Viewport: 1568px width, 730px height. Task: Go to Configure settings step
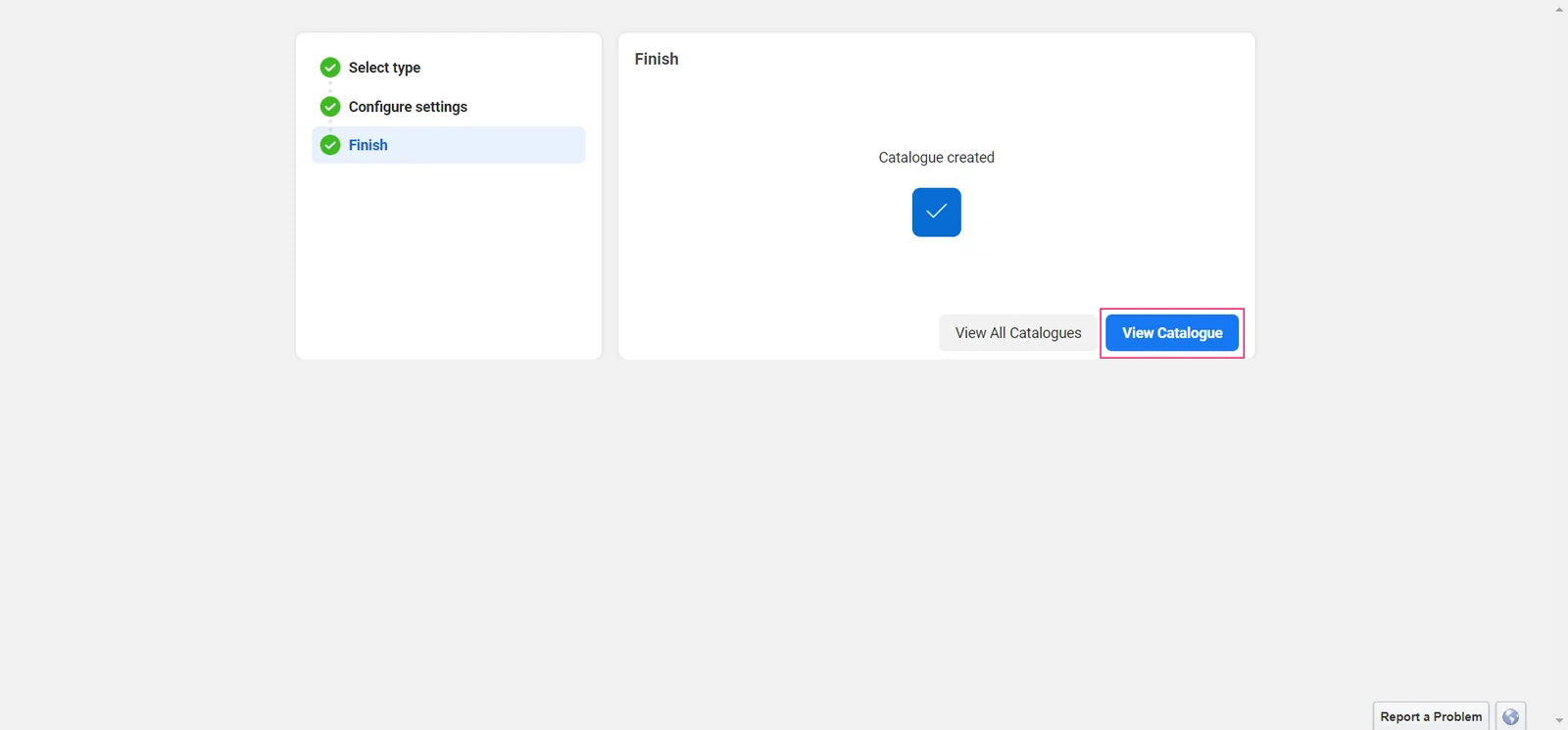click(408, 107)
